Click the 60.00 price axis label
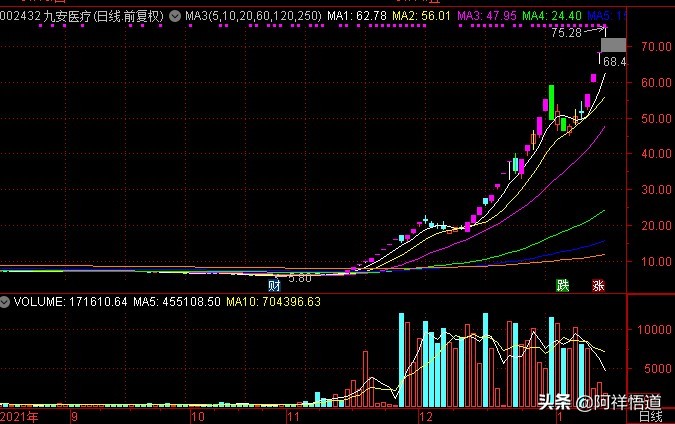The height and width of the screenshot is (424, 675). (x=656, y=83)
